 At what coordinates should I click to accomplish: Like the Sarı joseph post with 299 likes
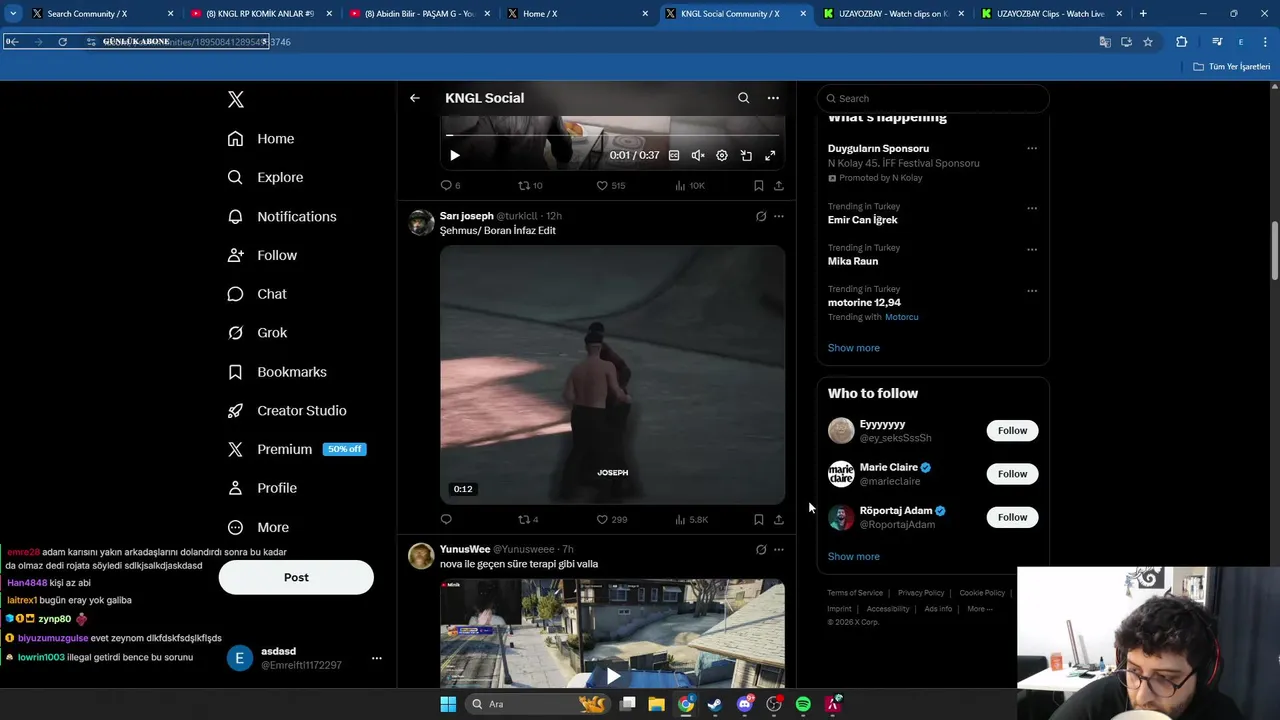(x=611, y=519)
